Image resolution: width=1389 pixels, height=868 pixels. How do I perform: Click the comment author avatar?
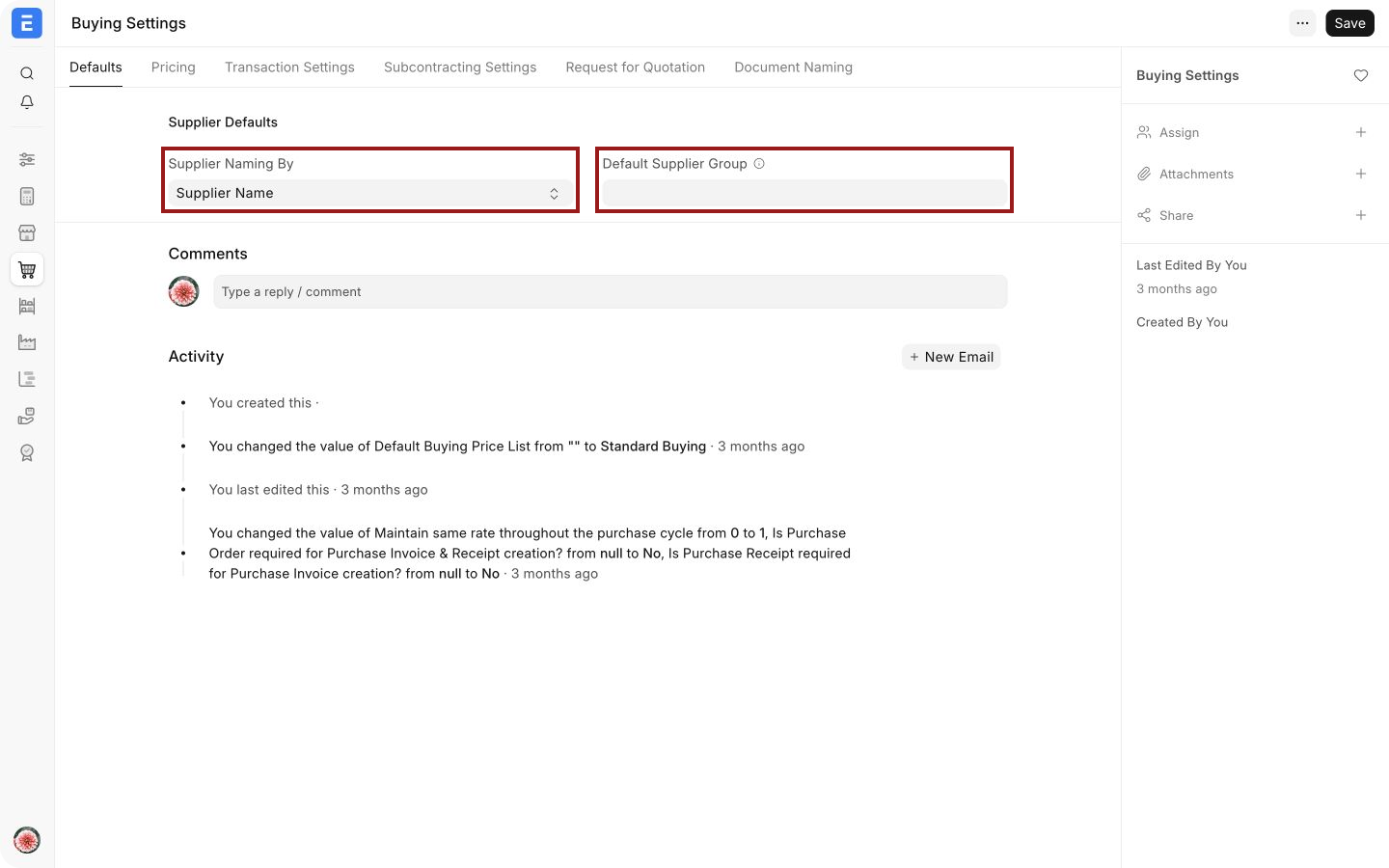tap(183, 291)
